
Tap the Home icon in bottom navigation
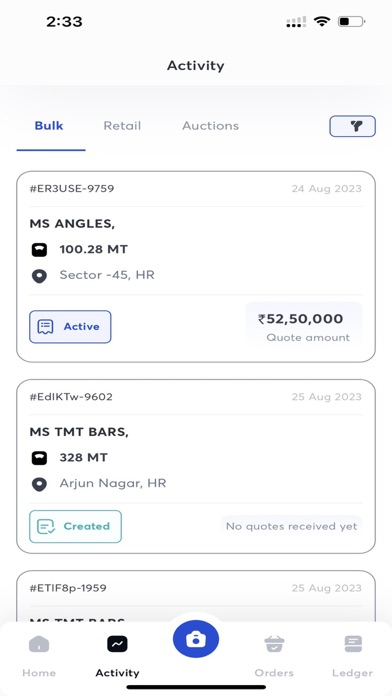[x=39, y=644]
